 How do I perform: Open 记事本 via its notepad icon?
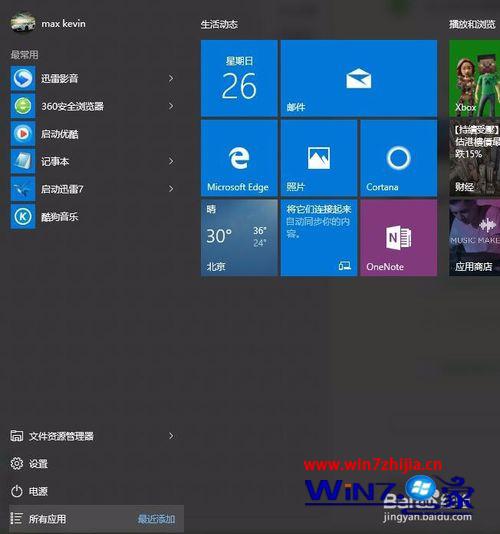[x=23, y=161]
